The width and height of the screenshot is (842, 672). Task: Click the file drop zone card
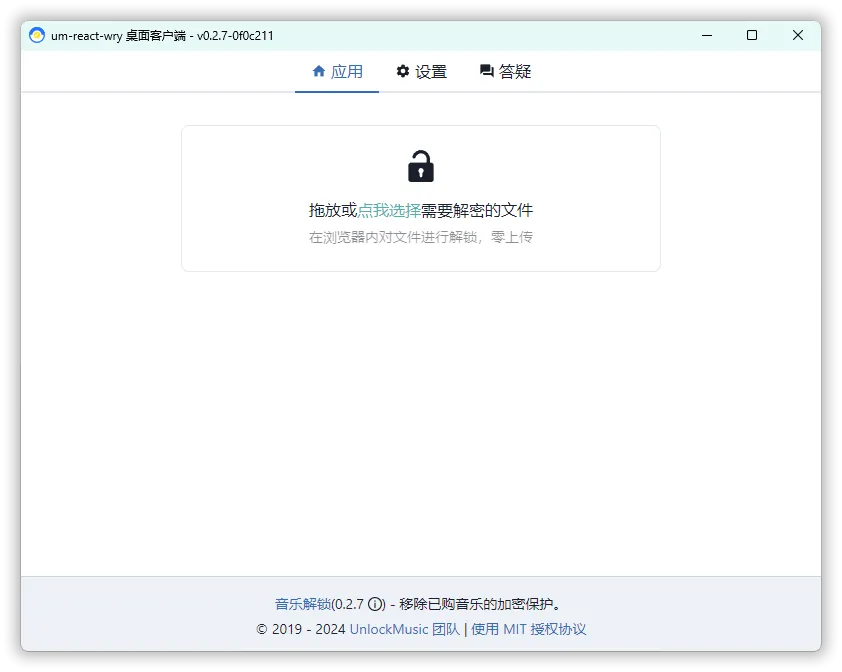point(420,197)
